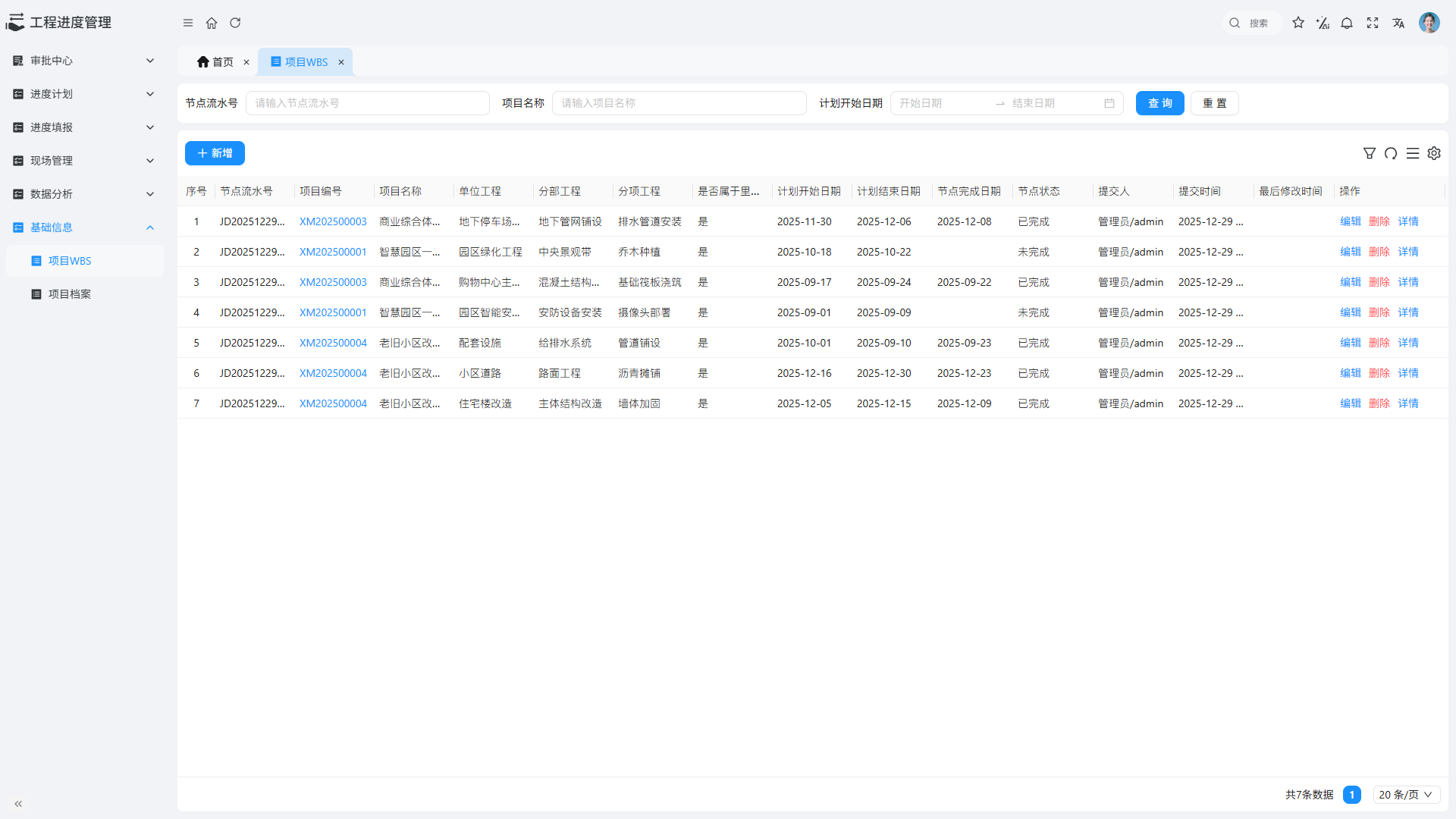Click date 2025-12-23 in row 6
This screenshot has width=1456, height=819.
(964, 373)
